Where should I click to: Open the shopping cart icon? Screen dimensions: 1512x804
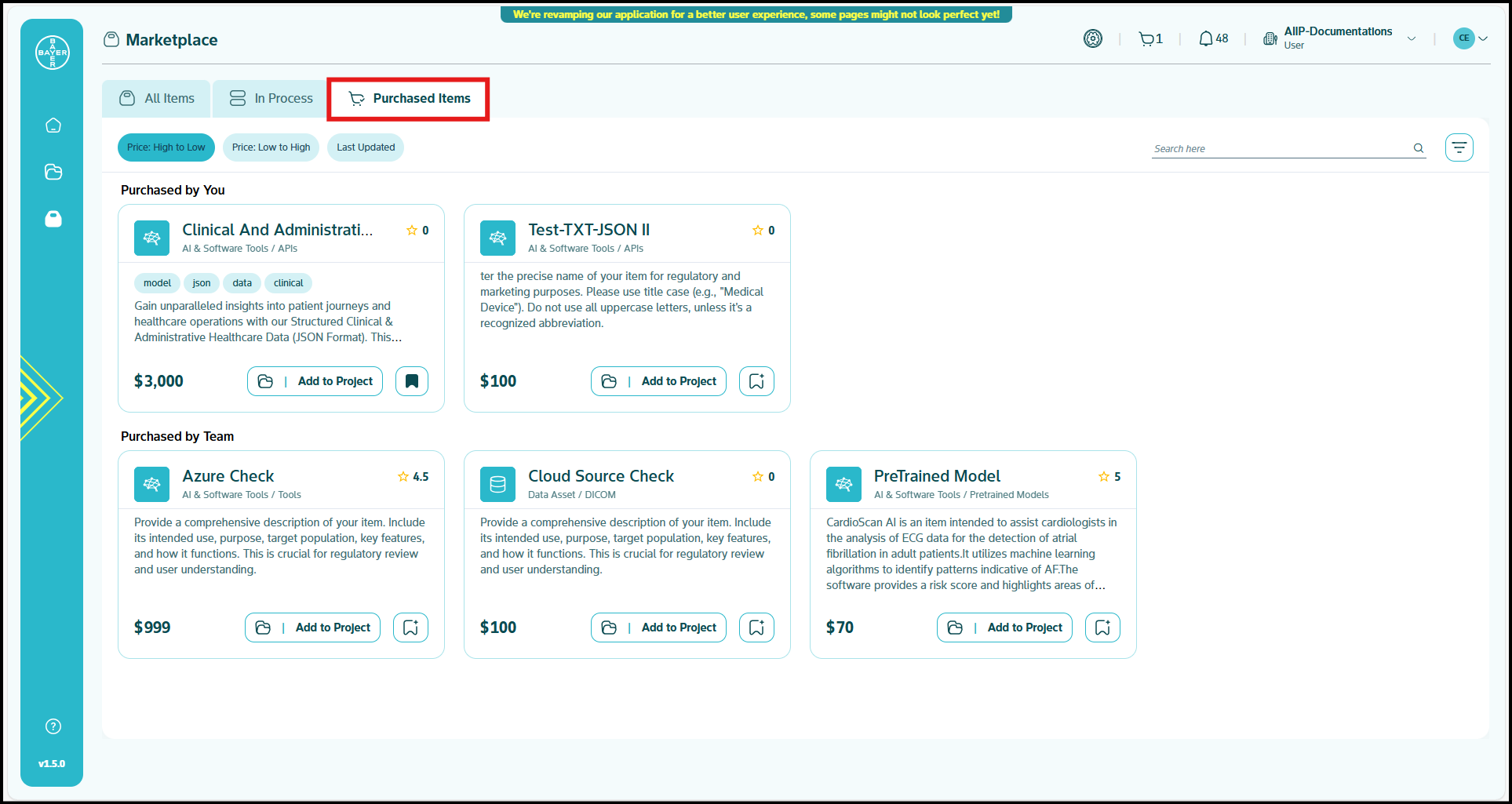[x=1147, y=38]
